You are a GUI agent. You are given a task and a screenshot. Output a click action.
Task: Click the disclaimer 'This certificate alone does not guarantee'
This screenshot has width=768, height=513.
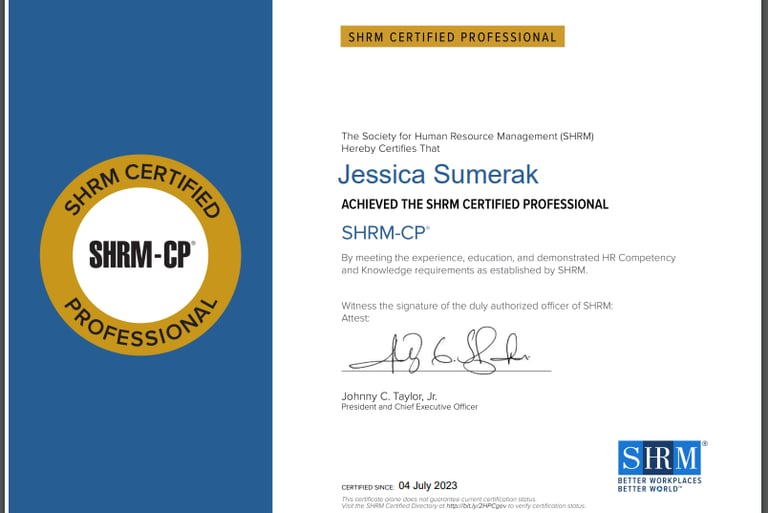pyautogui.click(x=438, y=499)
